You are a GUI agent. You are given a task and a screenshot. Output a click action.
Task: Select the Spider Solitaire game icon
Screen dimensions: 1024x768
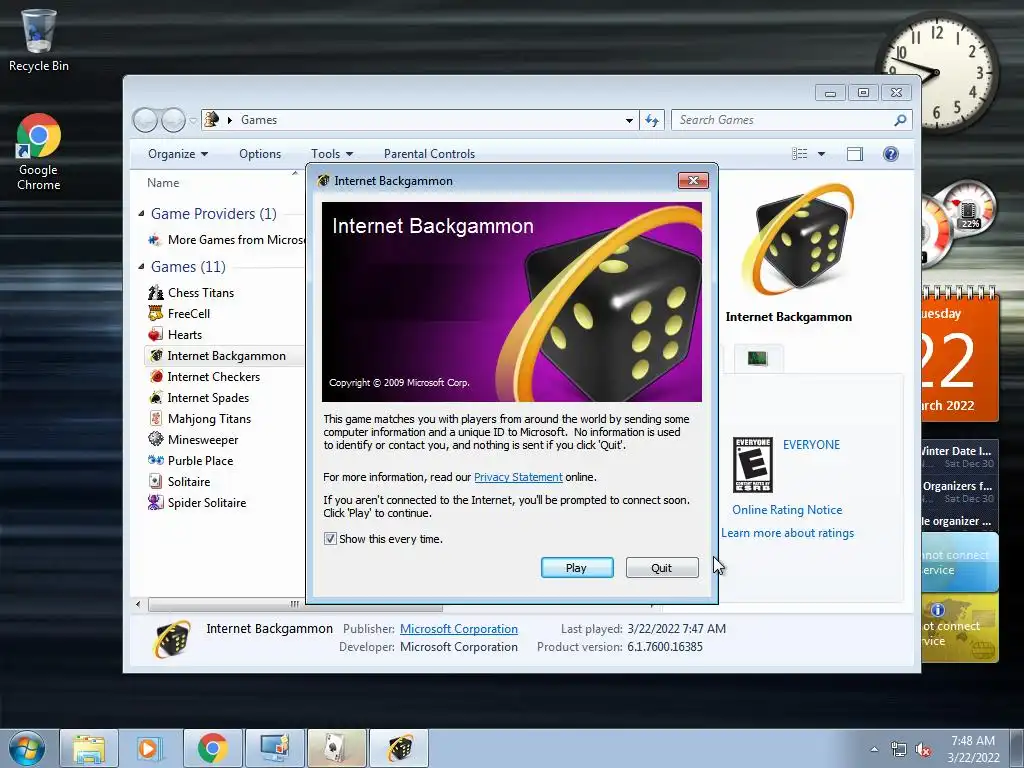[155, 502]
